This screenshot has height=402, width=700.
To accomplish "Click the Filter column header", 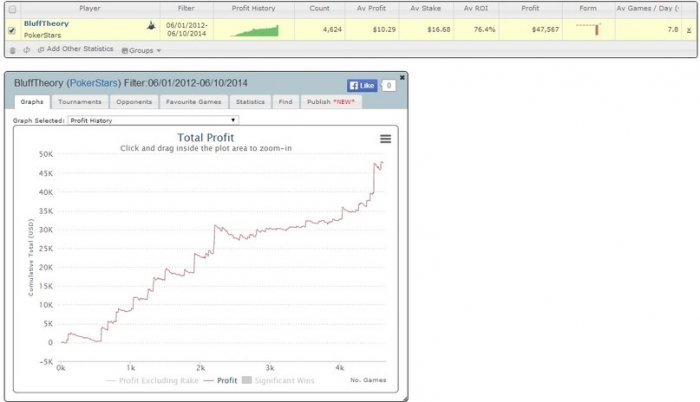I will (186, 8).
